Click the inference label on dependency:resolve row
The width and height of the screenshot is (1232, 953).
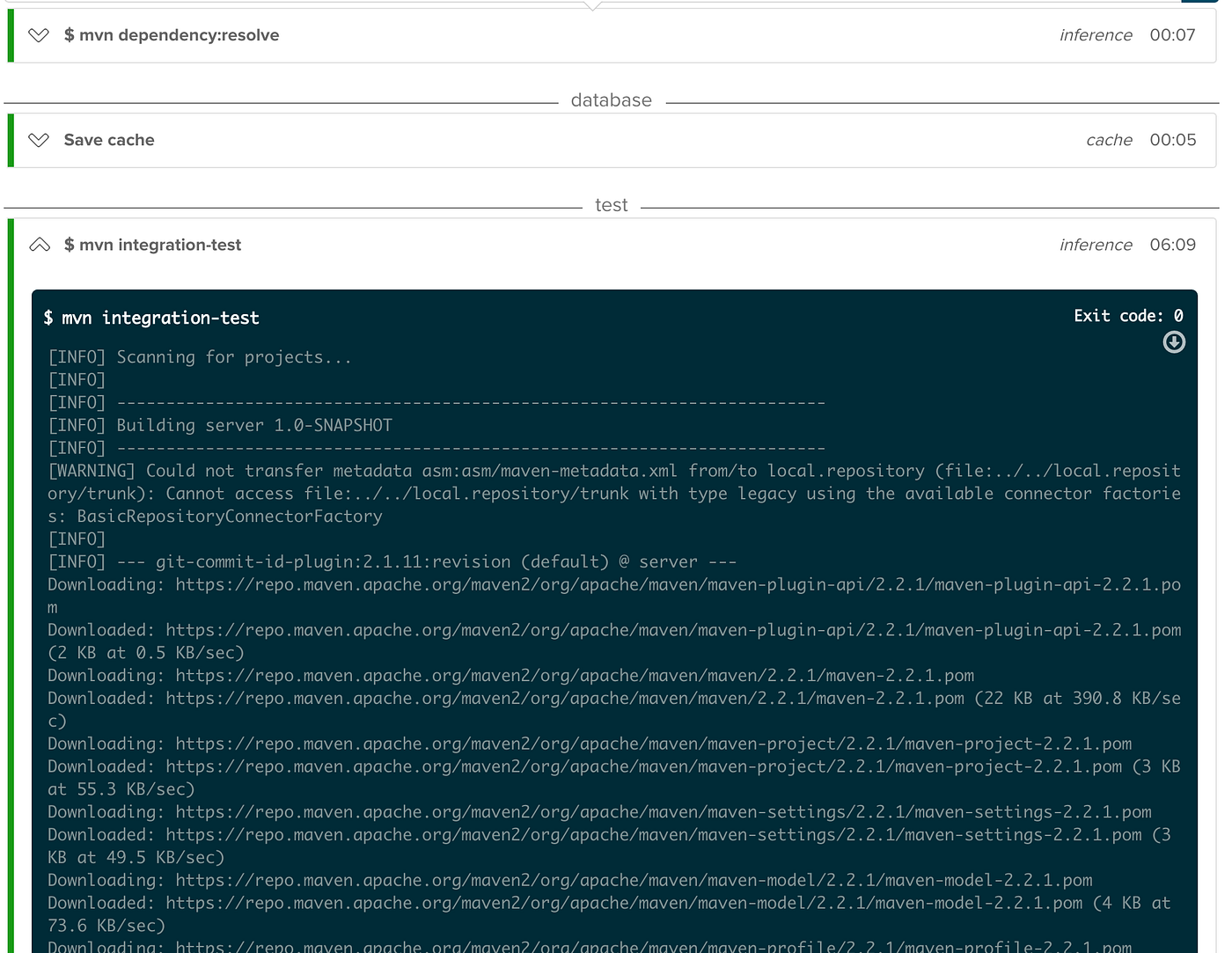tap(1096, 35)
